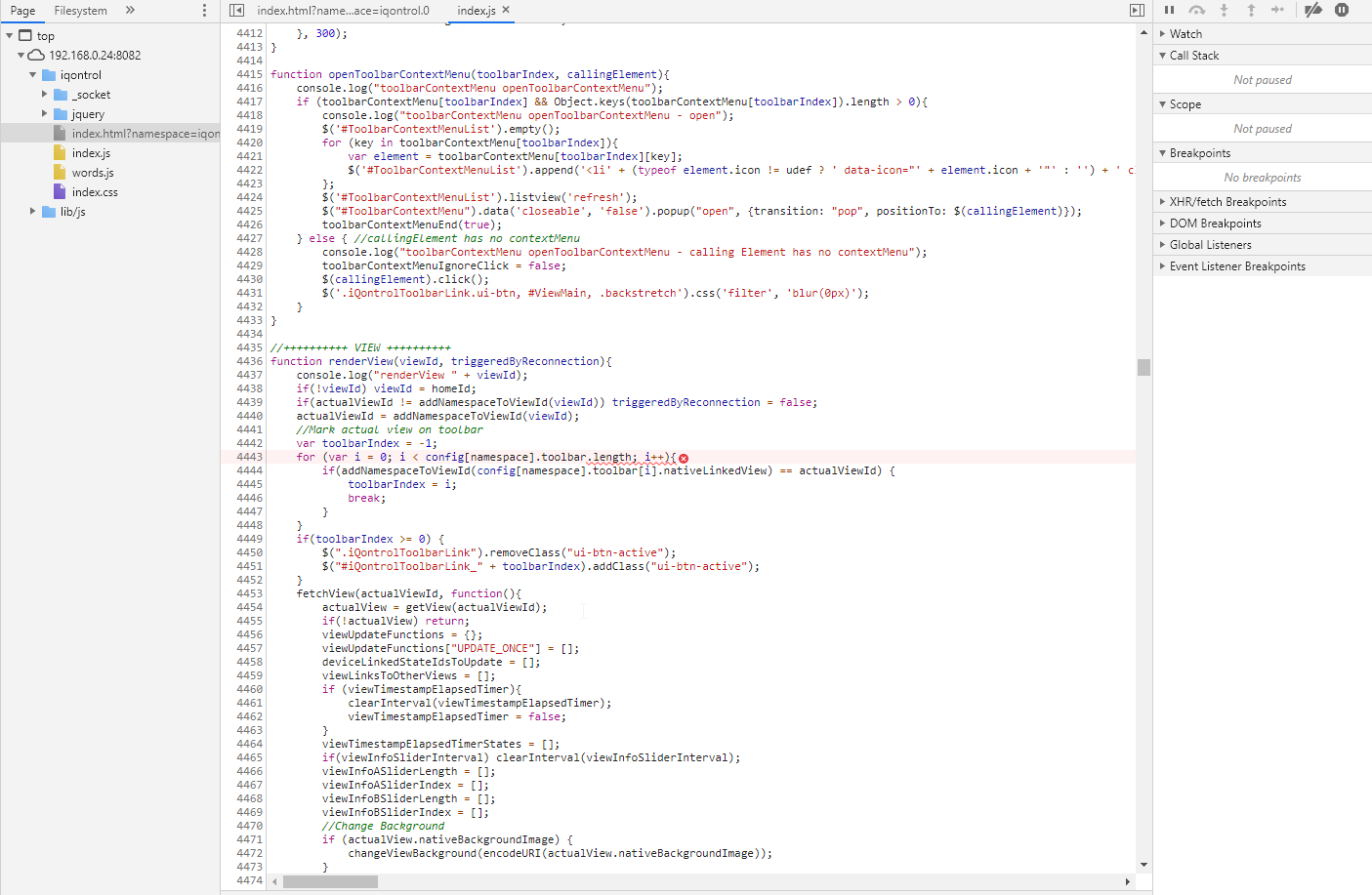Click the Step into next function icon
This screenshot has height=895, width=1372.
(x=1224, y=10)
